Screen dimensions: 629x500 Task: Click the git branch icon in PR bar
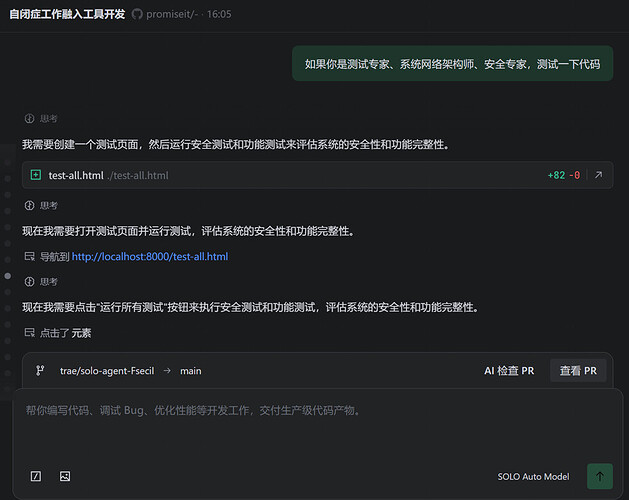click(40, 370)
